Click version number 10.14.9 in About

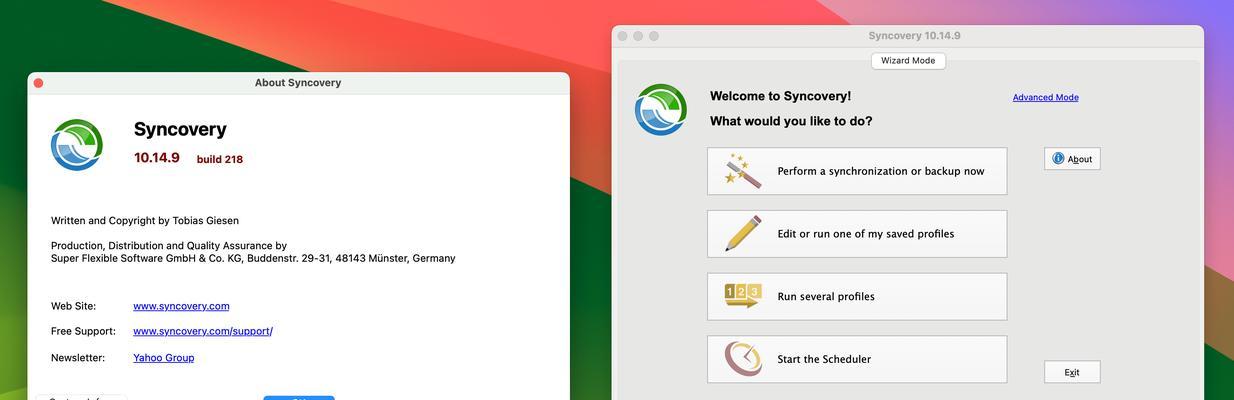[157, 158]
